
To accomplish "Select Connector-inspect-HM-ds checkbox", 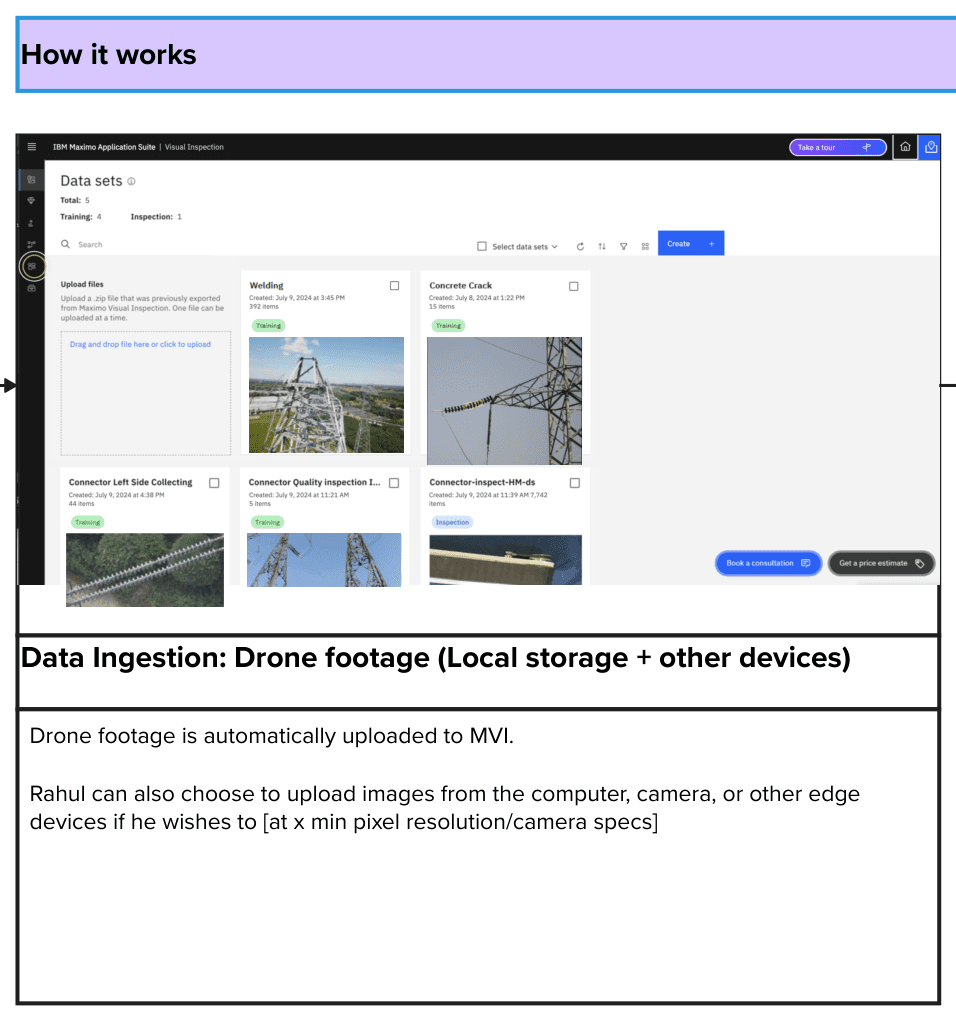I will point(574,483).
